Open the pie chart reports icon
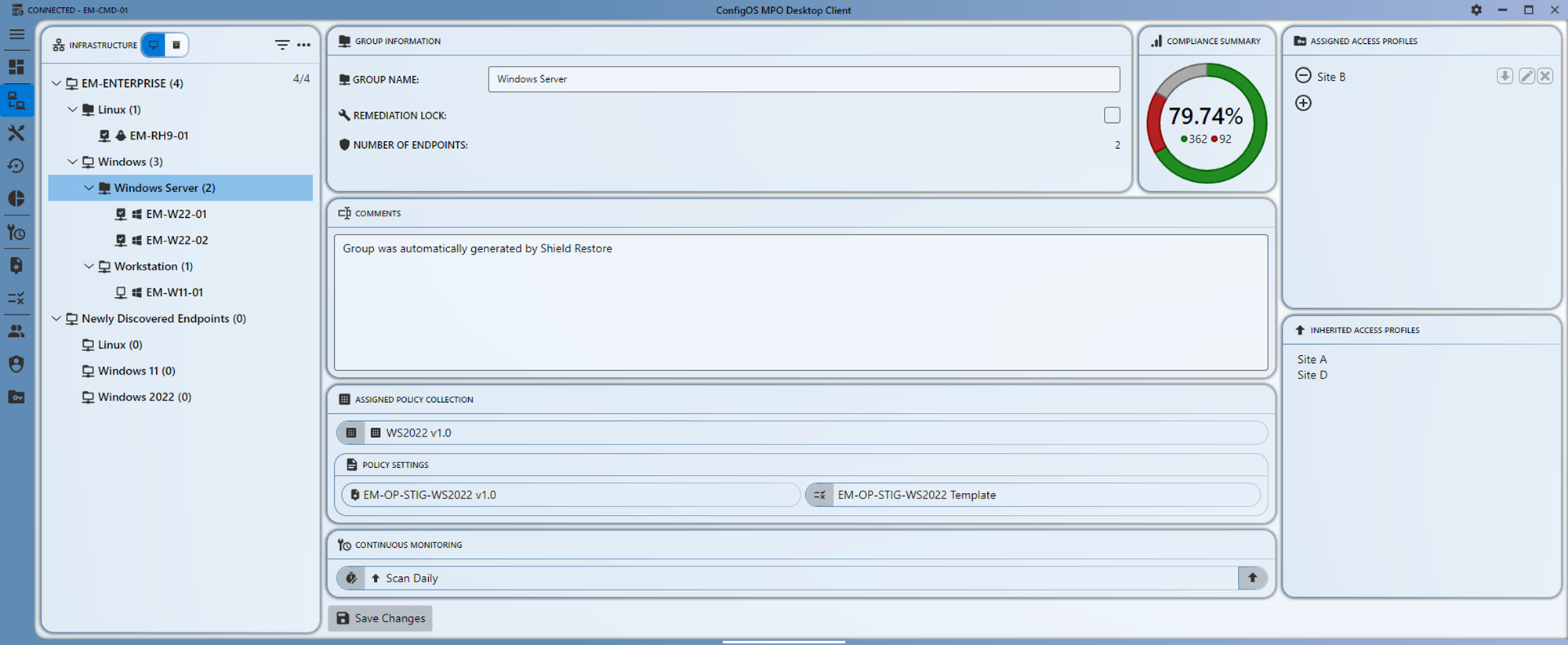The image size is (1568, 645). pos(16,199)
